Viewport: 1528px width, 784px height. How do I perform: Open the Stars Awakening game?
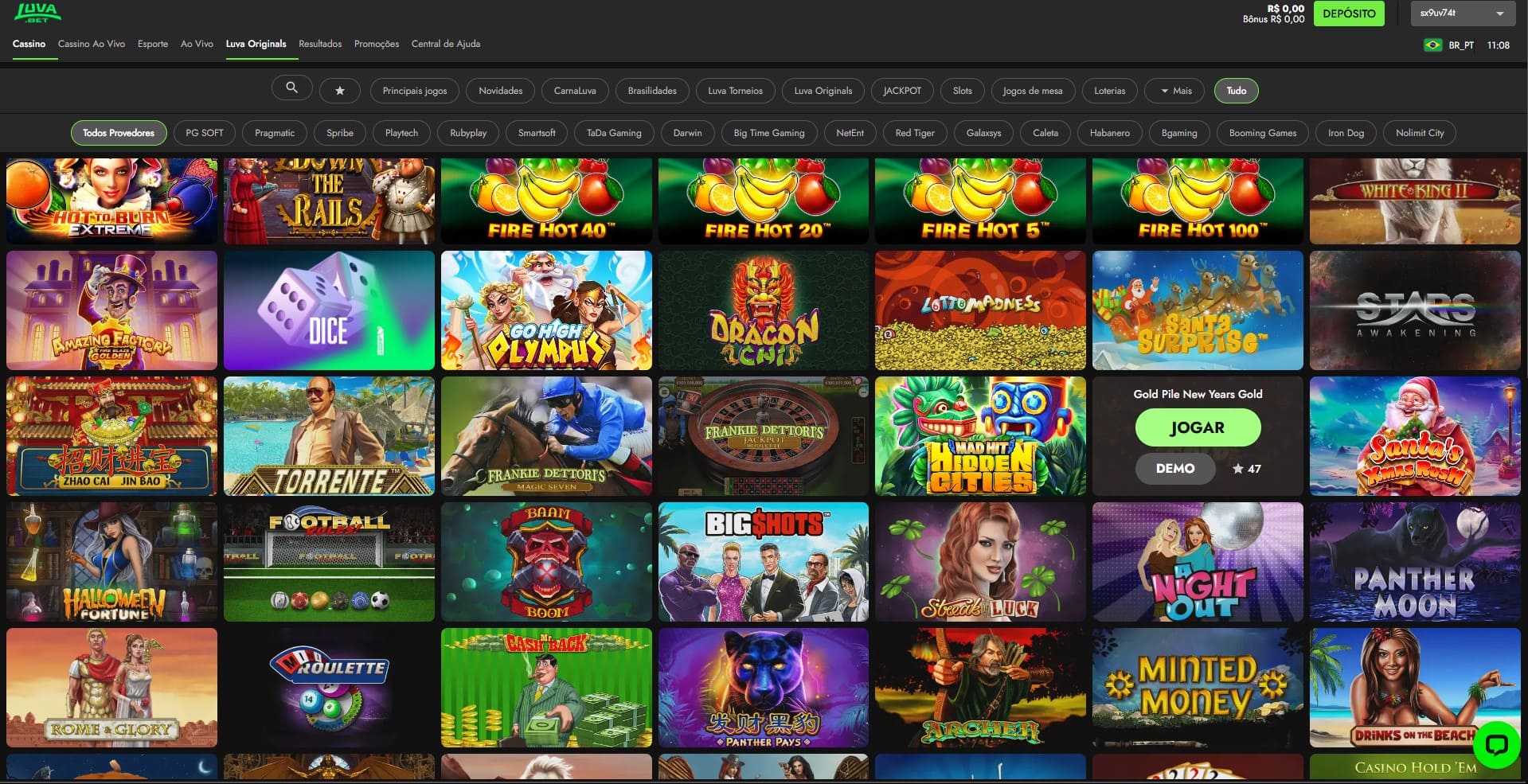pyautogui.click(x=1415, y=310)
